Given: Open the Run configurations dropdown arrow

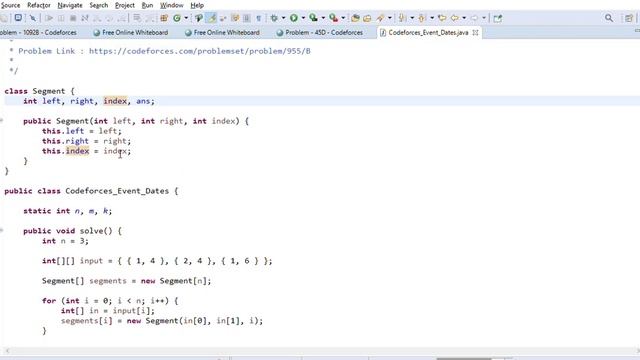Looking at the screenshot, I should pyautogui.click(x=303, y=18).
